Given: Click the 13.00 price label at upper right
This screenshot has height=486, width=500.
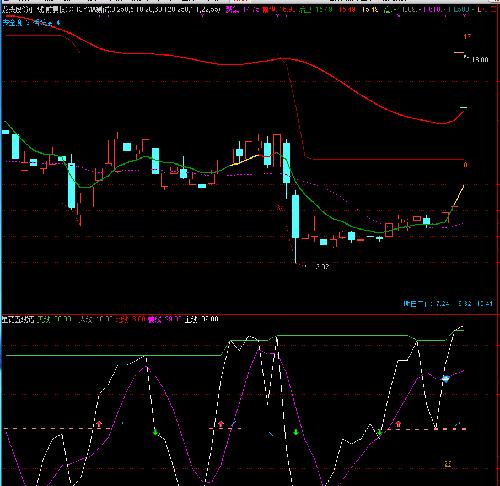Looking at the screenshot, I should (480, 60).
